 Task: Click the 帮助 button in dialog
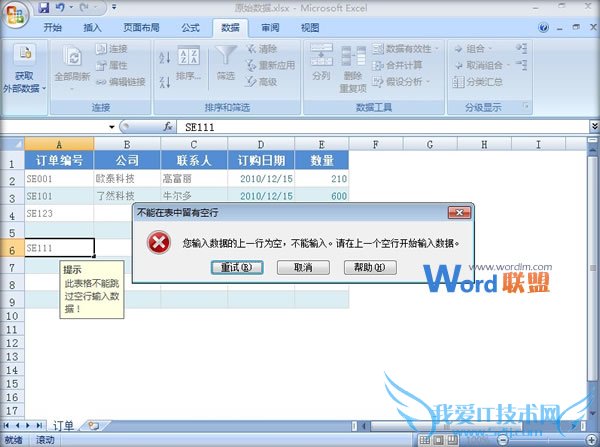click(x=370, y=267)
